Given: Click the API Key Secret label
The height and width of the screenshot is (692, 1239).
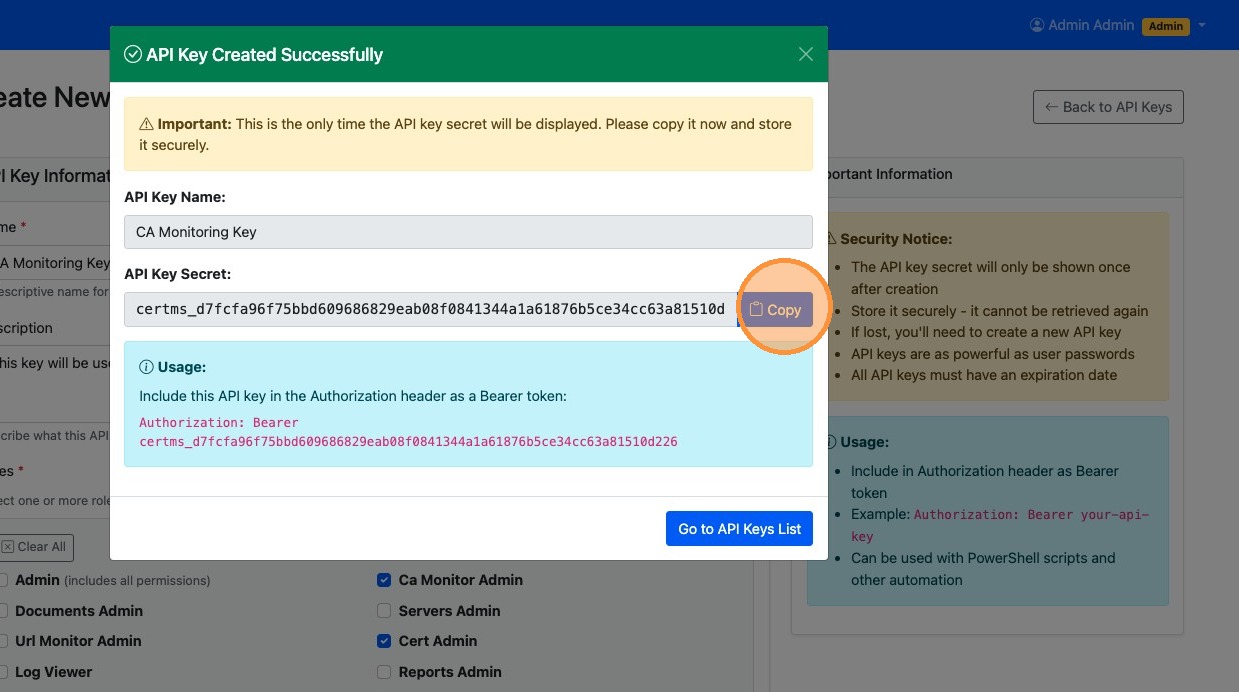Looking at the screenshot, I should tap(178, 274).
